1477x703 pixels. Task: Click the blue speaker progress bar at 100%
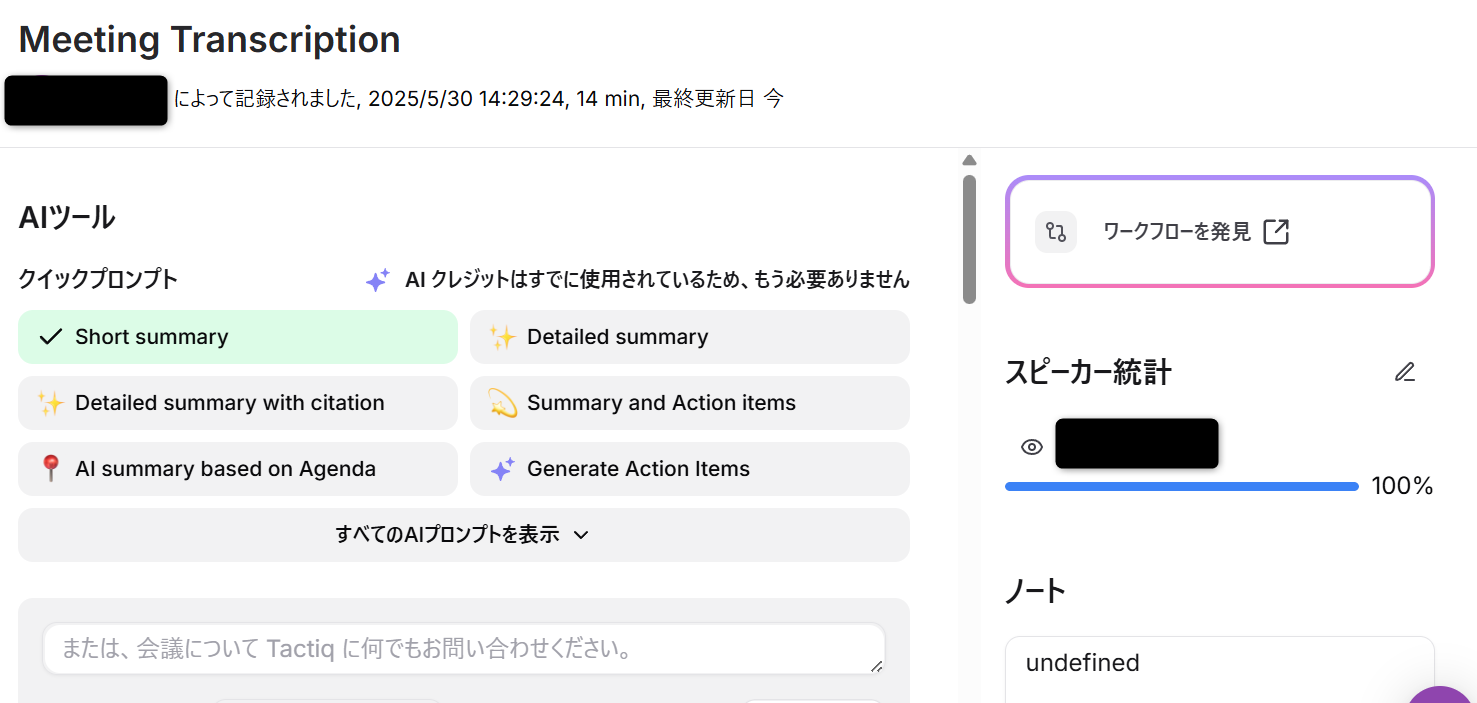point(1180,485)
